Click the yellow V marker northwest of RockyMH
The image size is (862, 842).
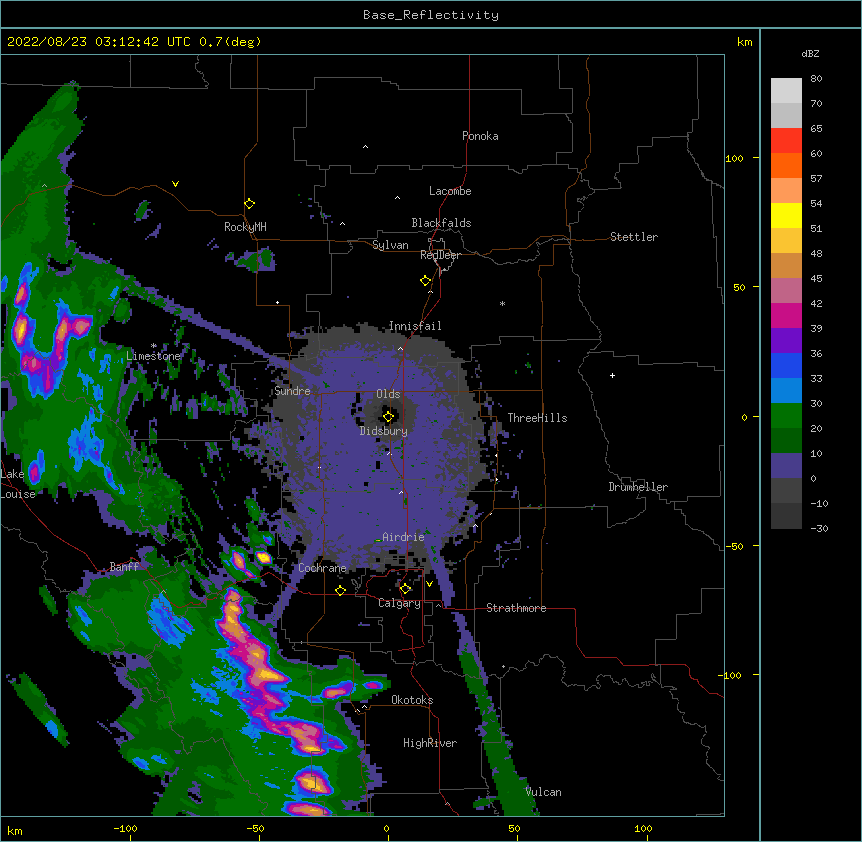pos(175,184)
